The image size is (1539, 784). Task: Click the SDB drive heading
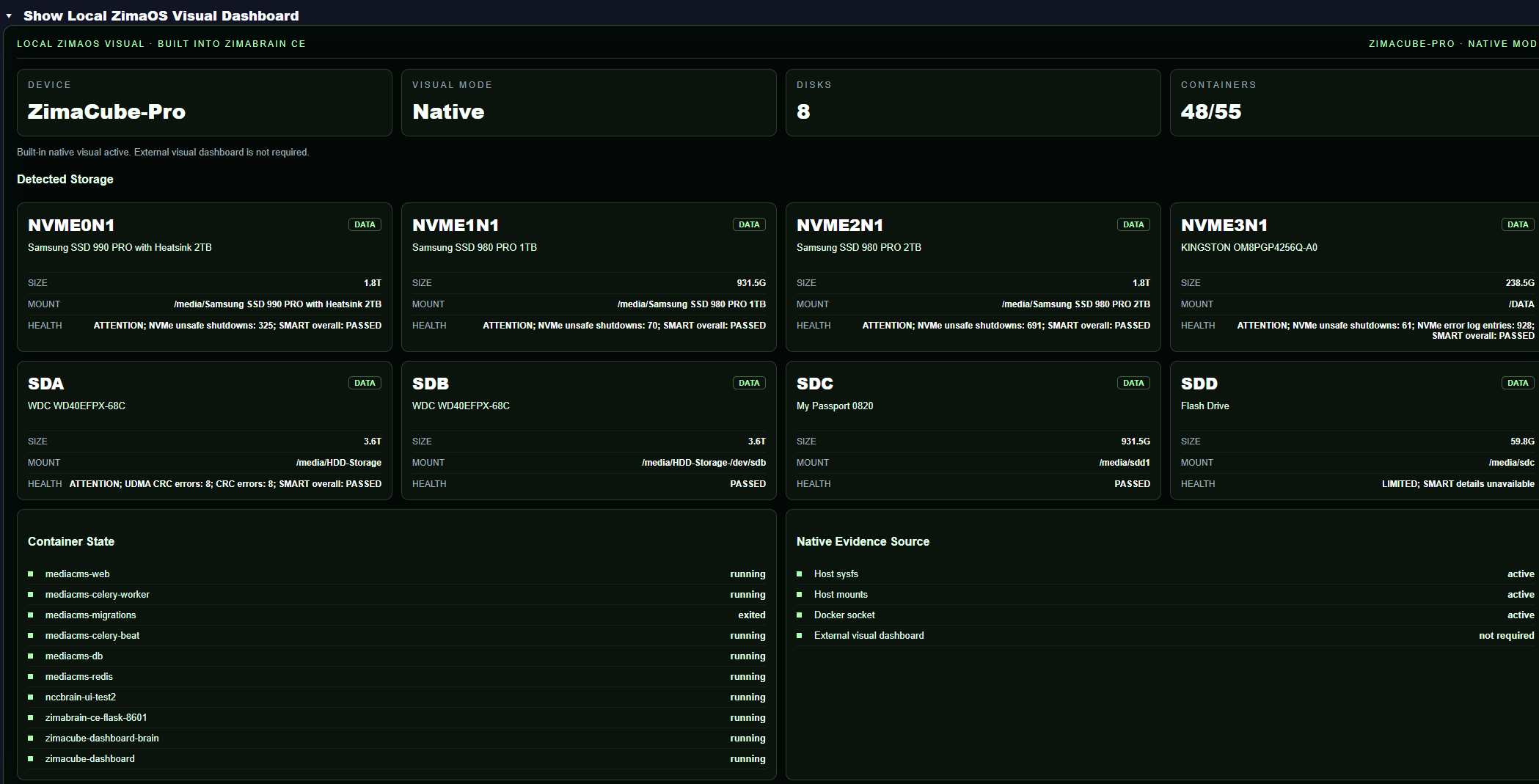[x=431, y=384]
